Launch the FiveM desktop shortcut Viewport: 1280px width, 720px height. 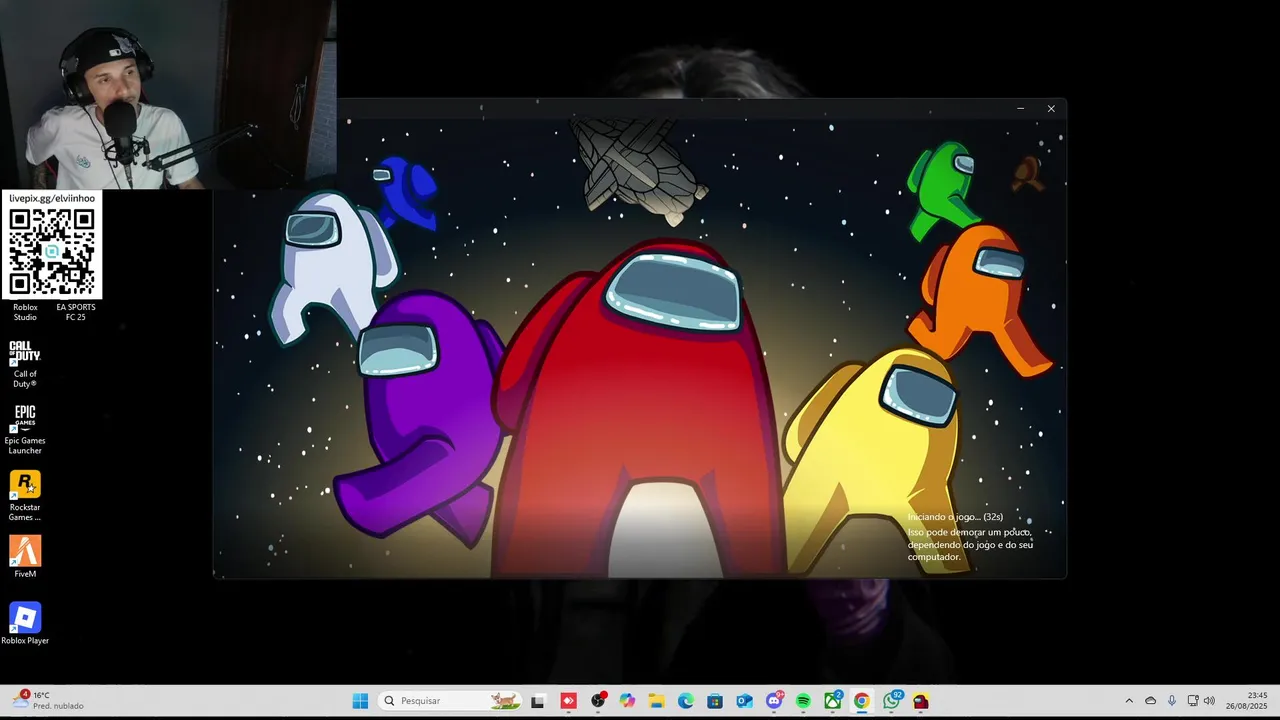click(25, 557)
